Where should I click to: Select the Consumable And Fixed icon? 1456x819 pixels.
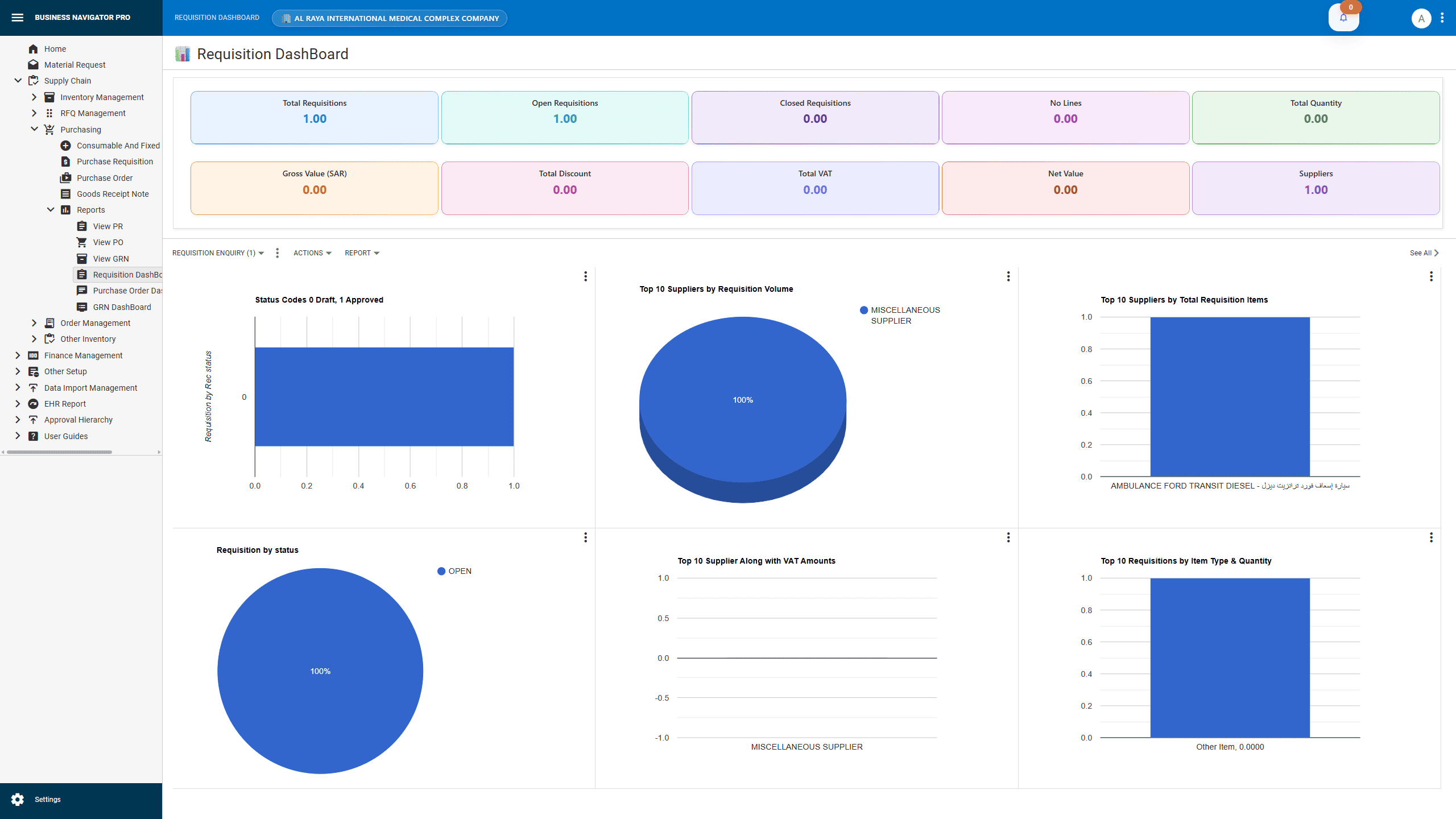pyautogui.click(x=65, y=146)
